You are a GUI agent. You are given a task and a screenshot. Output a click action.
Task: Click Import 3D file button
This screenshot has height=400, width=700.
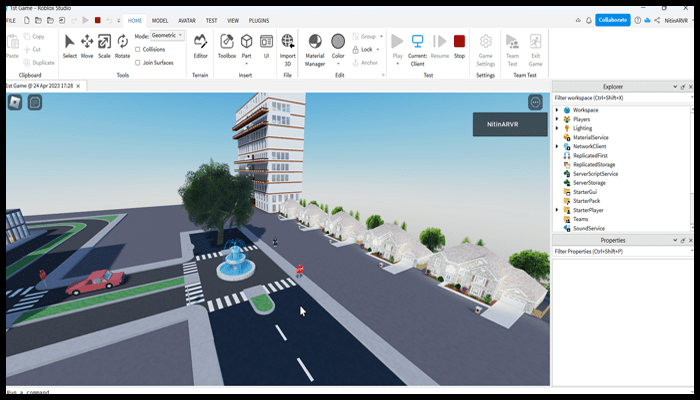coord(288,50)
